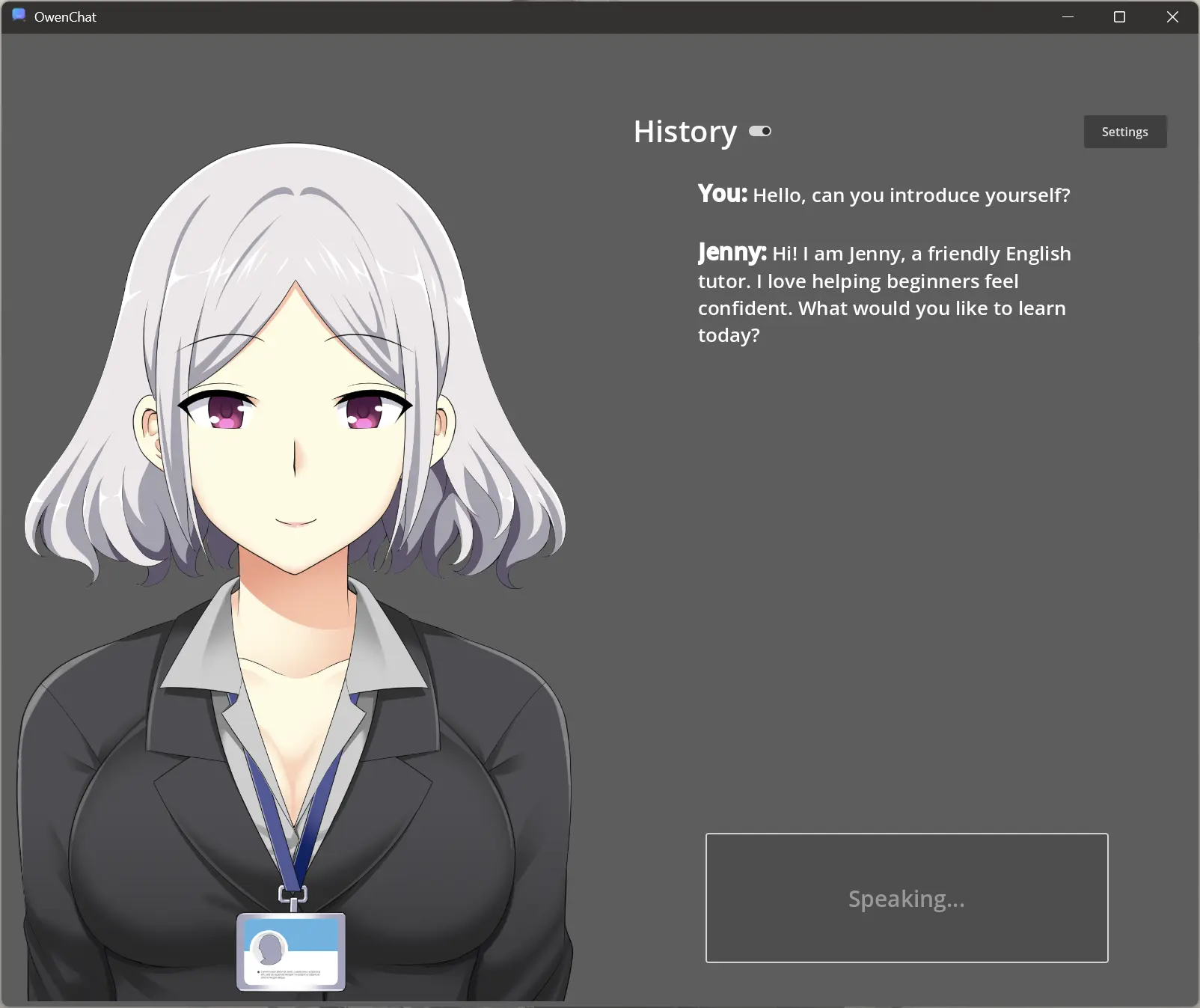Click the bold "Jenny:" speaker label
Viewport: 1200px width, 1008px height.
pyautogui.click(x=731, y=252)
